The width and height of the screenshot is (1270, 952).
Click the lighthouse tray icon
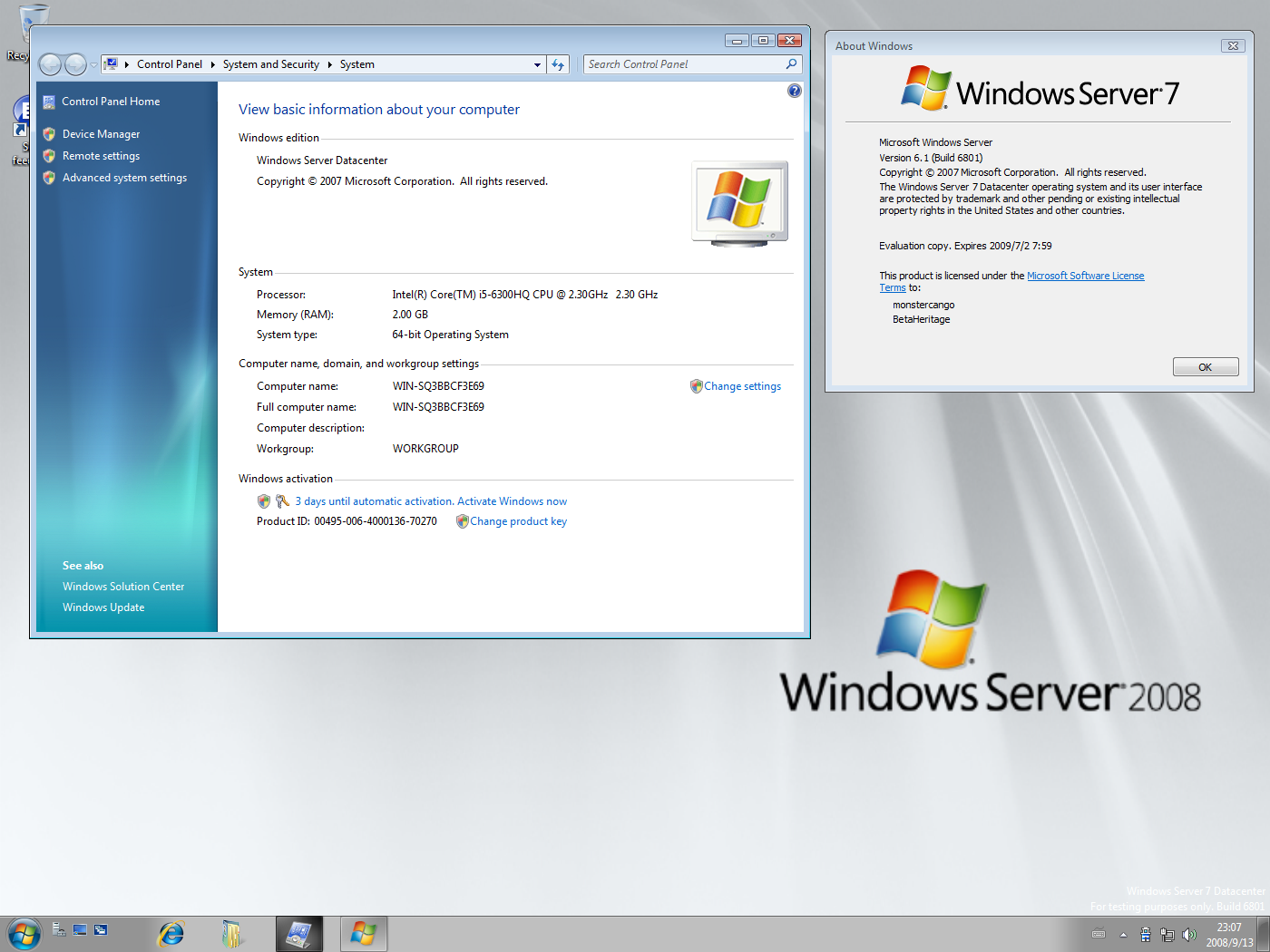1146,935
